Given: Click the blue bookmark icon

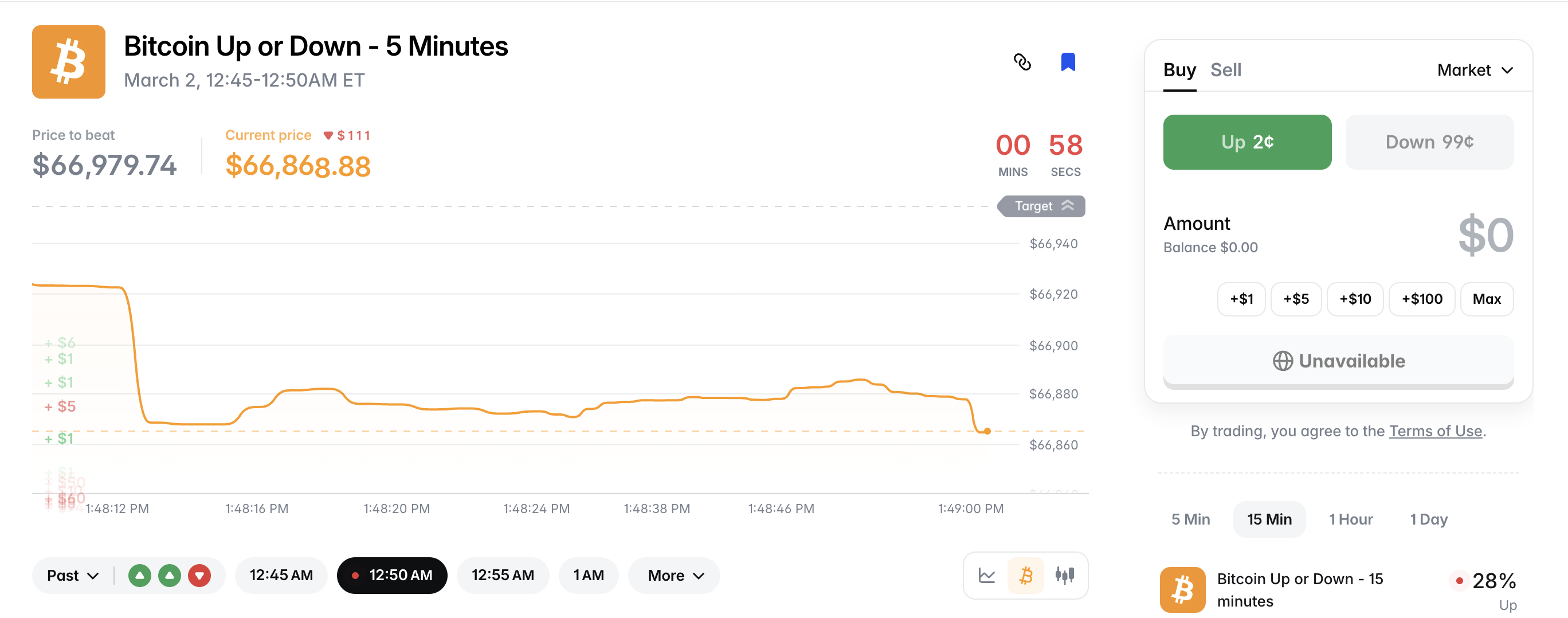Looking at the screenshot, I should coord(1068,62).
